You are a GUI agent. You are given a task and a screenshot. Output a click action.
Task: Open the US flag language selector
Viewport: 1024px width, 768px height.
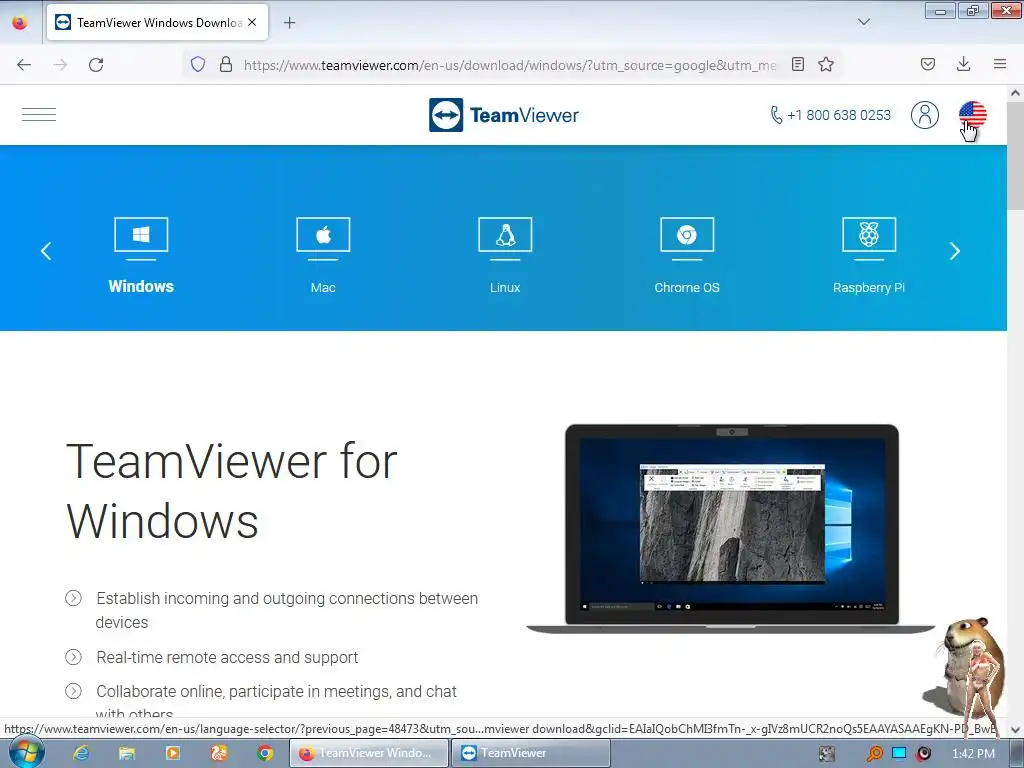(972, 115)
